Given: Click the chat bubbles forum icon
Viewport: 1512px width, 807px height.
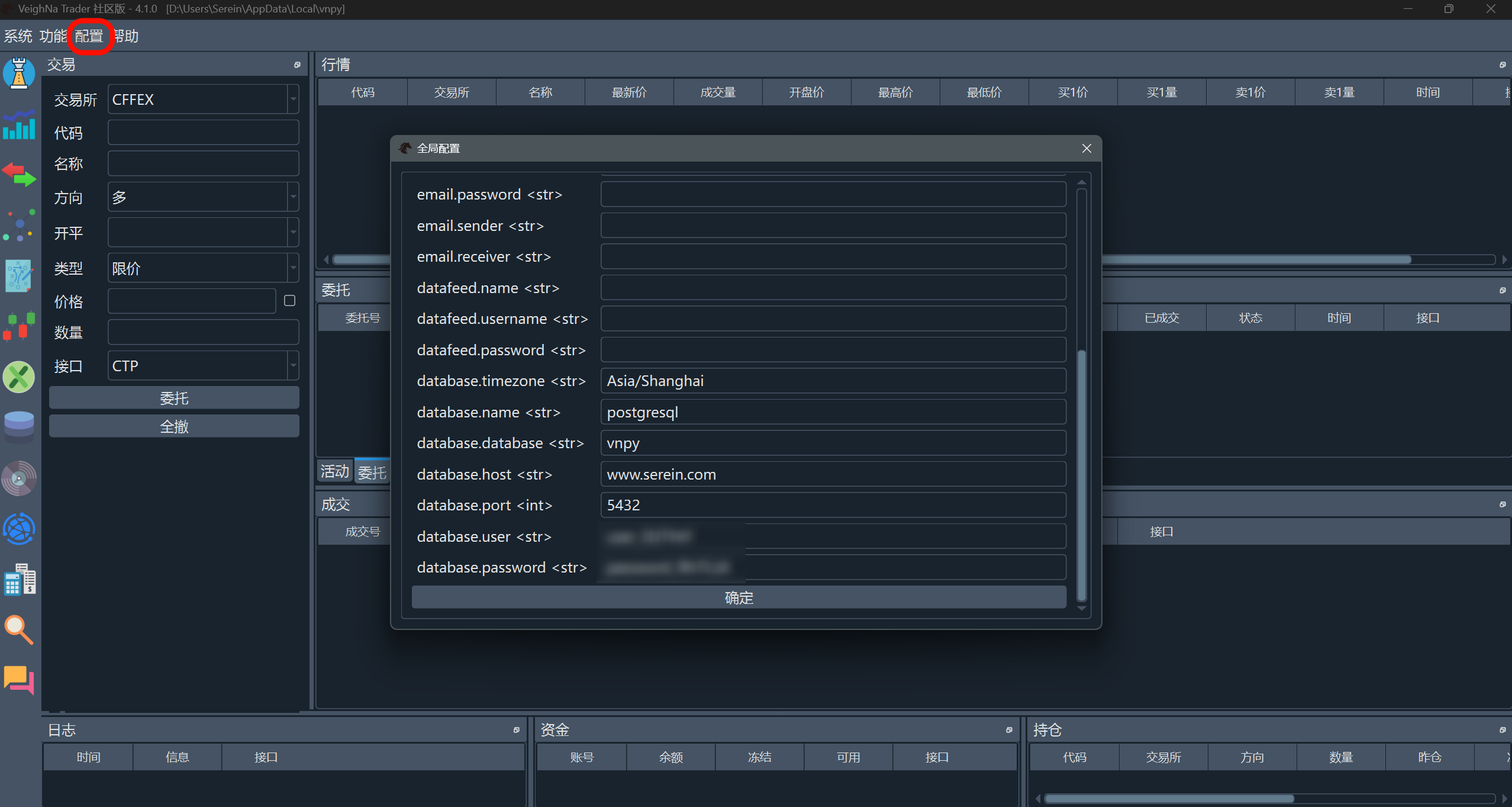Looking at the screenshot, I should pyautogui.click(x=19, y=680).
